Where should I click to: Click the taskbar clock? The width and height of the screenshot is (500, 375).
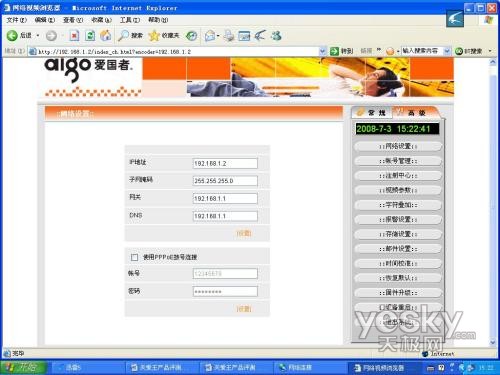[486, 368]
